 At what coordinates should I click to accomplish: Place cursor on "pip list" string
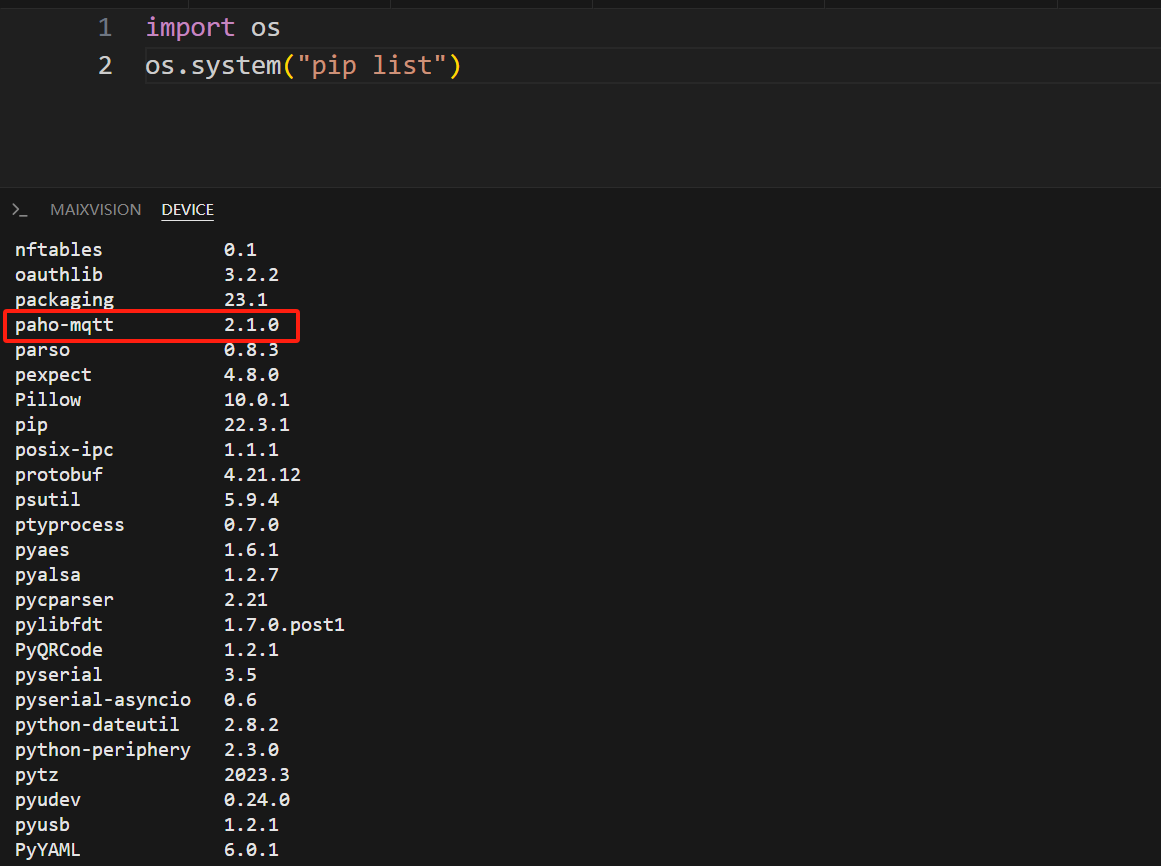(x=374, y=67)
